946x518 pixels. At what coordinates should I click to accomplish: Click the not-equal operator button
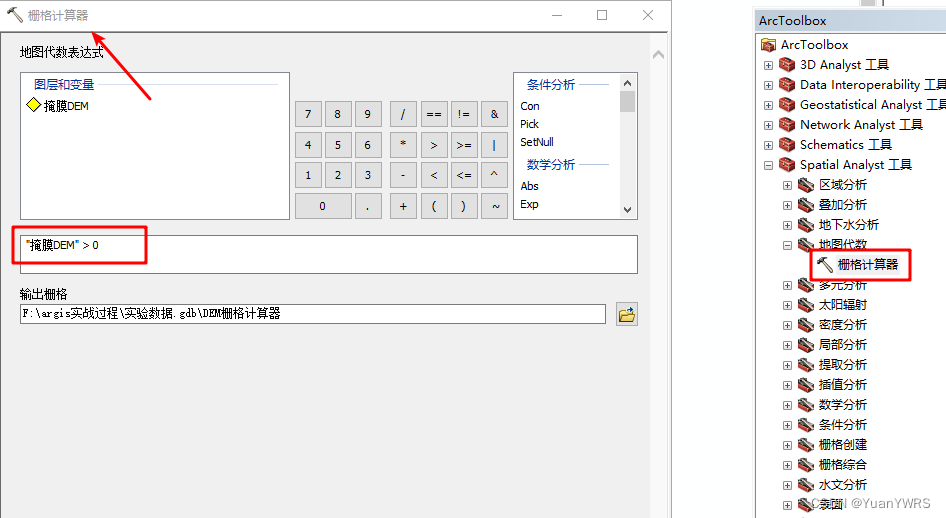pos(463,114)
